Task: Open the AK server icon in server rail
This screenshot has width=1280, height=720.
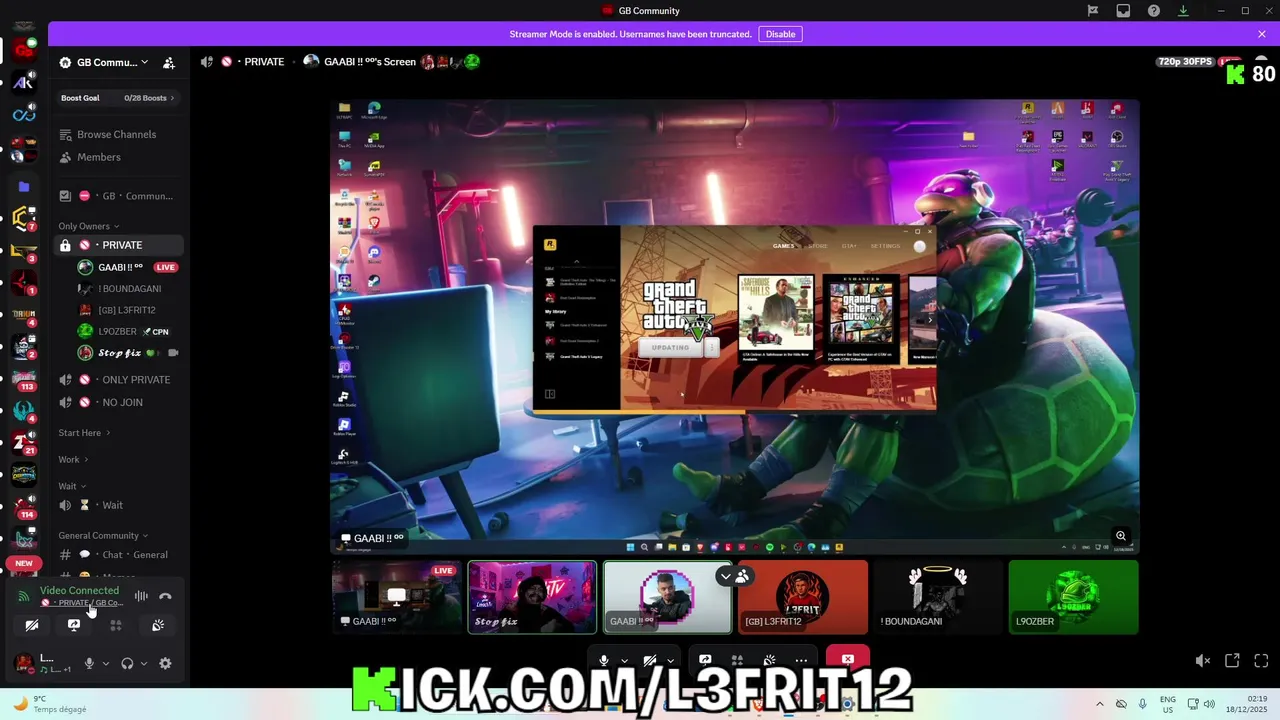Action: 24,83
